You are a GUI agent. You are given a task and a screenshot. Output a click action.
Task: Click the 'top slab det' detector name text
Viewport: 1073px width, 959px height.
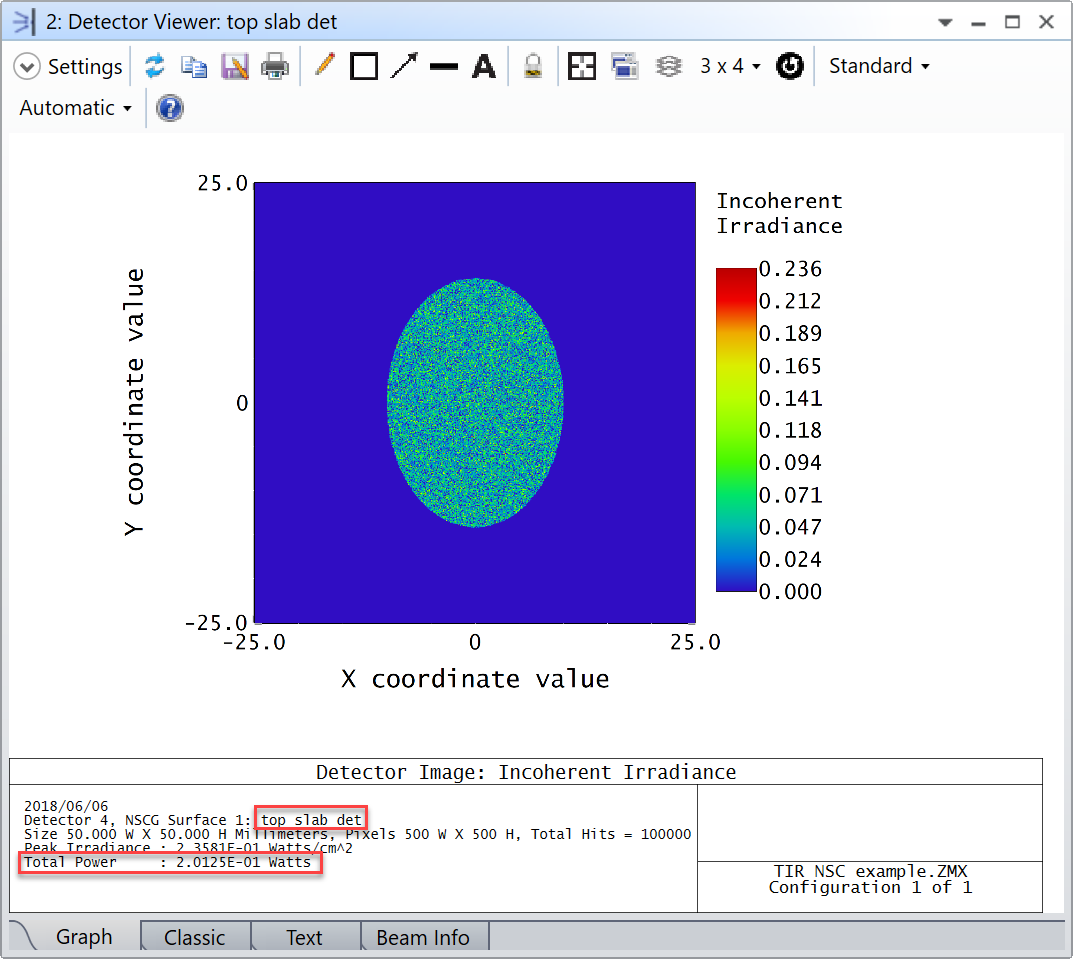(x=311, y=819)
